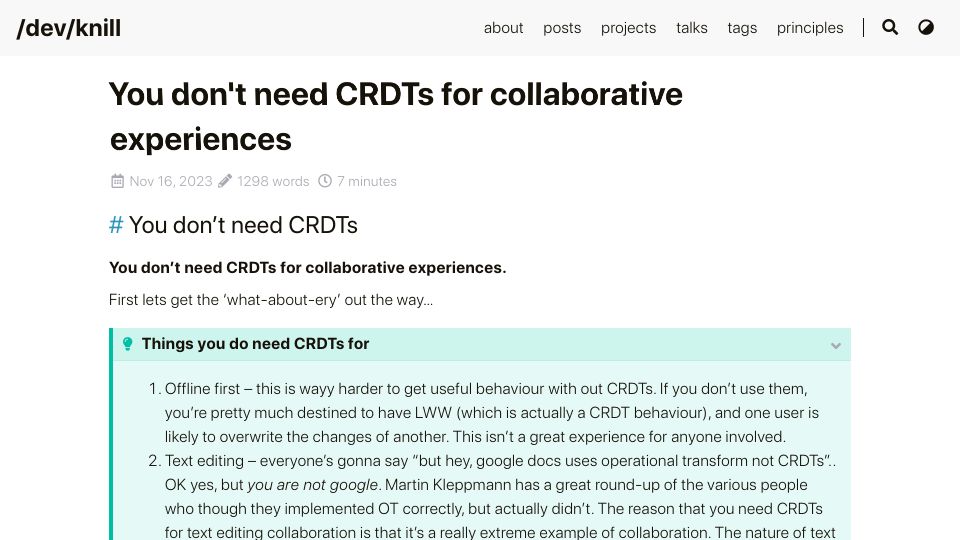This screenshot has height=540, width=960.
Task: Open the posts page
Action: pyautogui.click(x=562, y=28)
